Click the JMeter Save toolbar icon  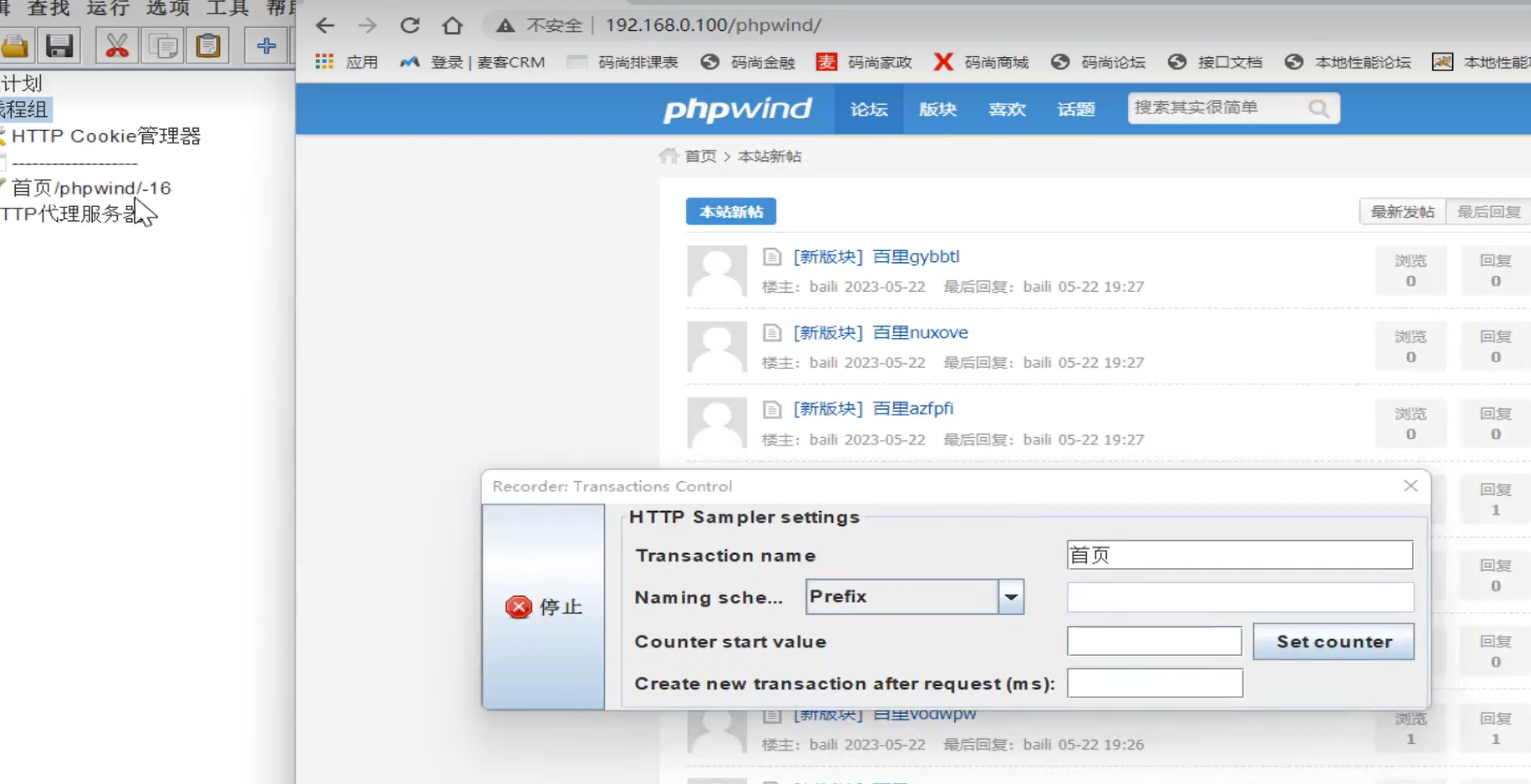point(59,46)
